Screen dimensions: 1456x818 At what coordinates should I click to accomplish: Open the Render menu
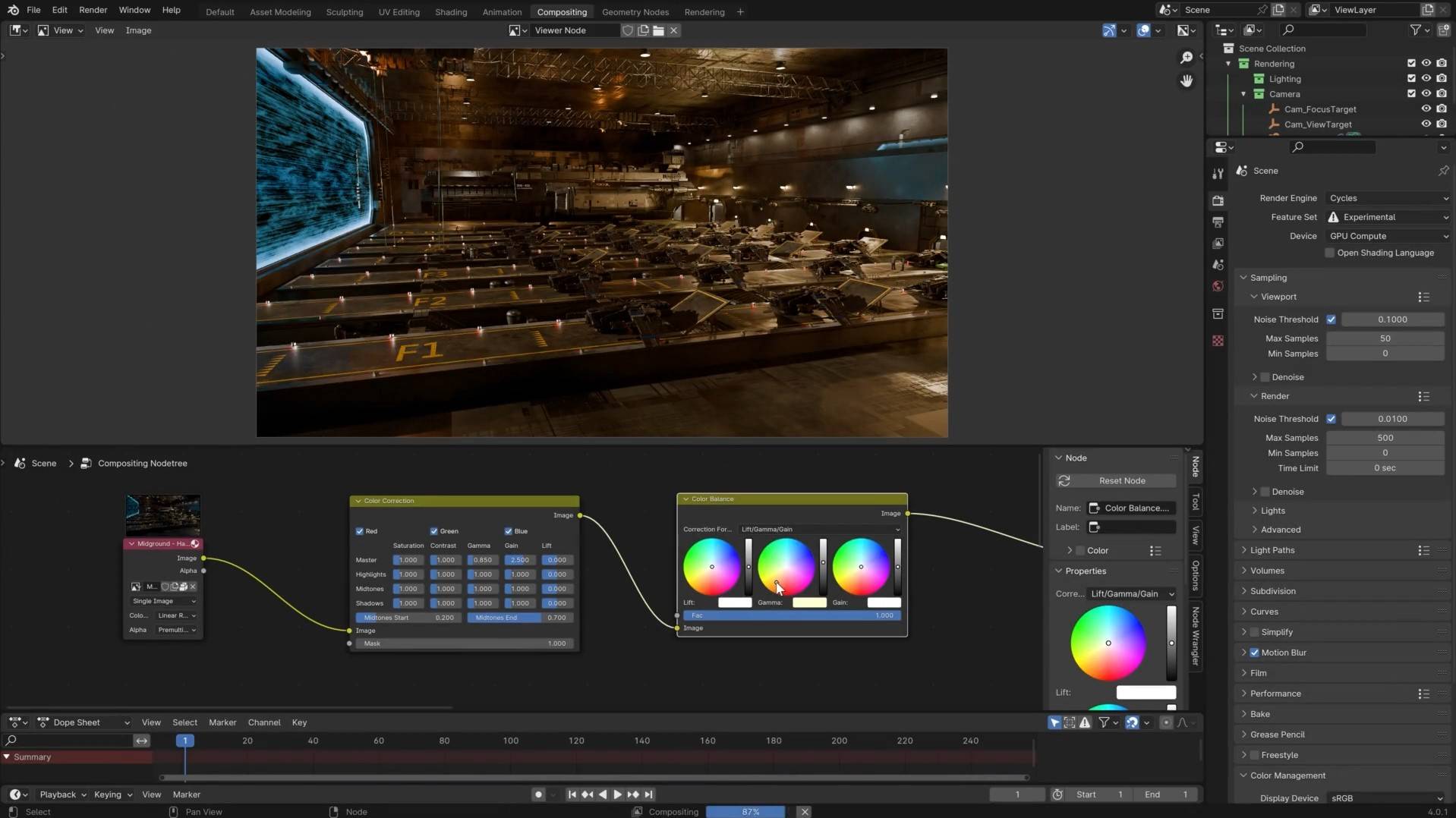93,10
